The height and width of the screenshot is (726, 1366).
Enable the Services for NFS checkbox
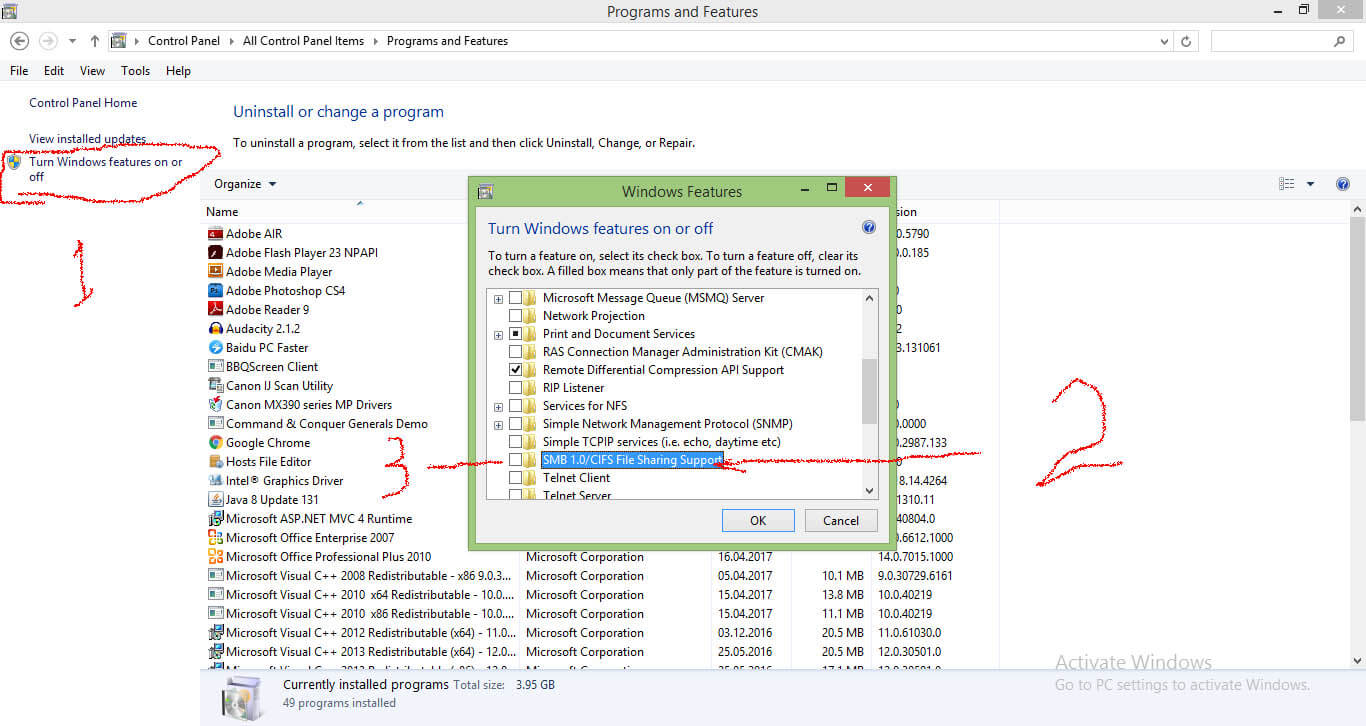[516, 406]
